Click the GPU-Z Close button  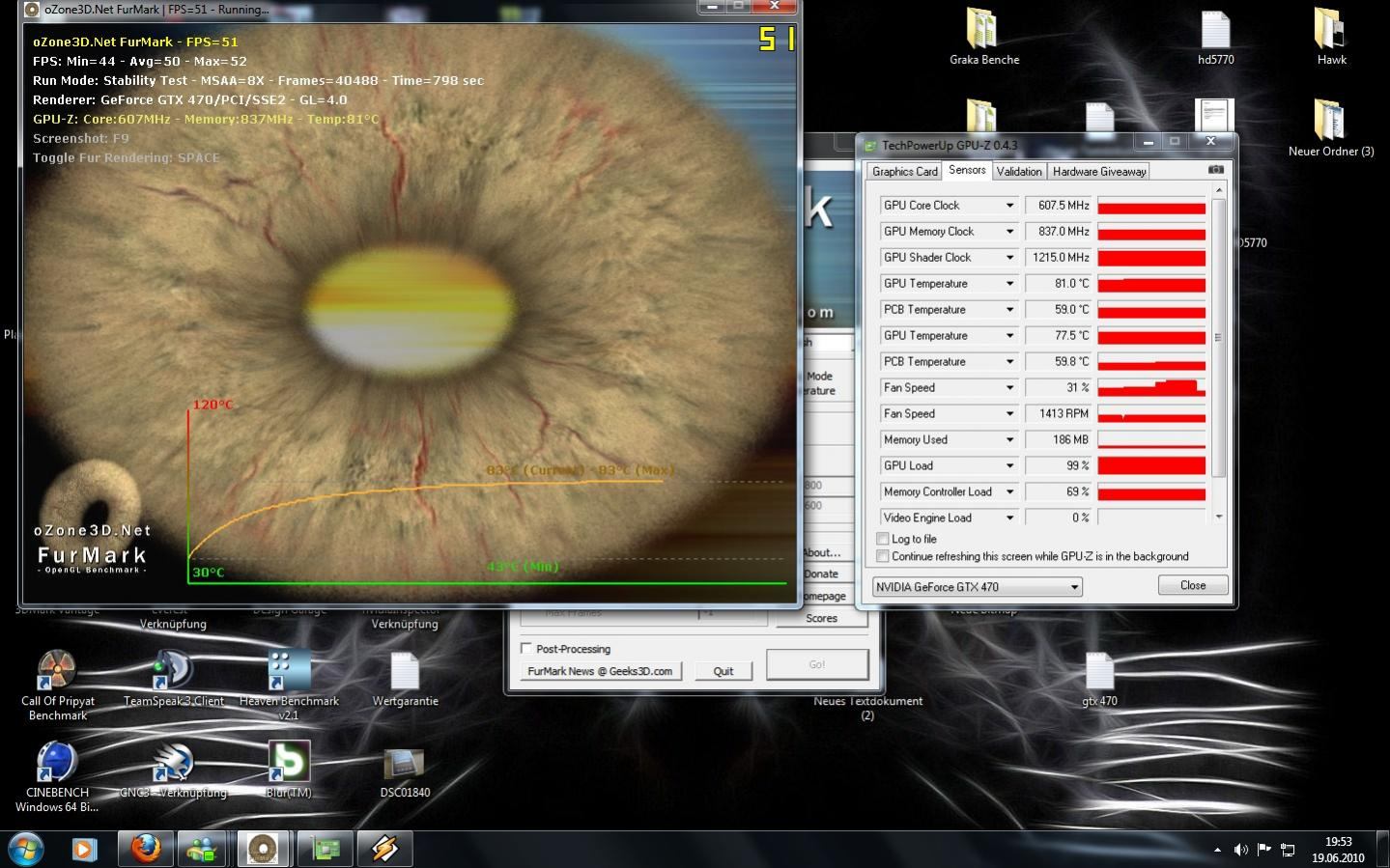[x=1193, y=585]
